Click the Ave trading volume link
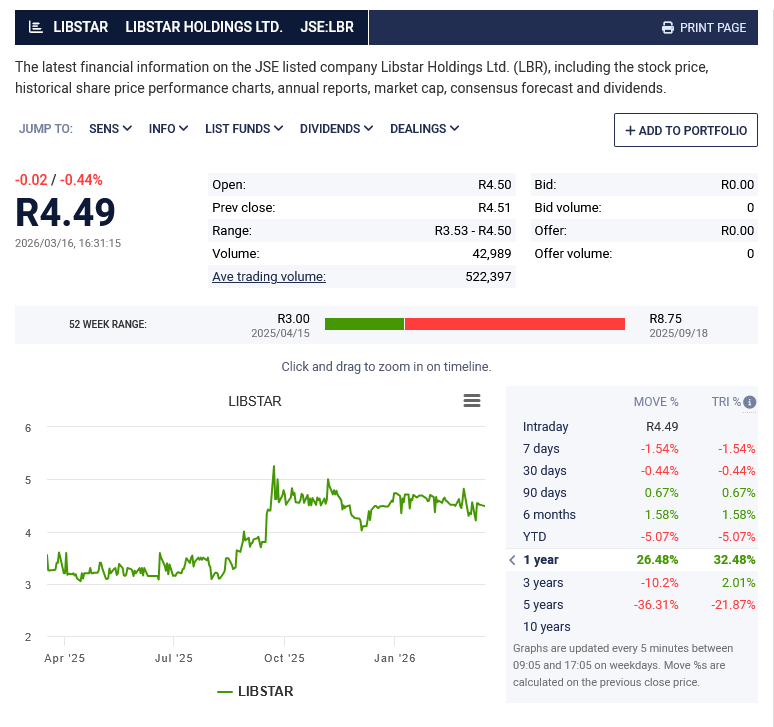774x727 pixels. tap(268, 276)
